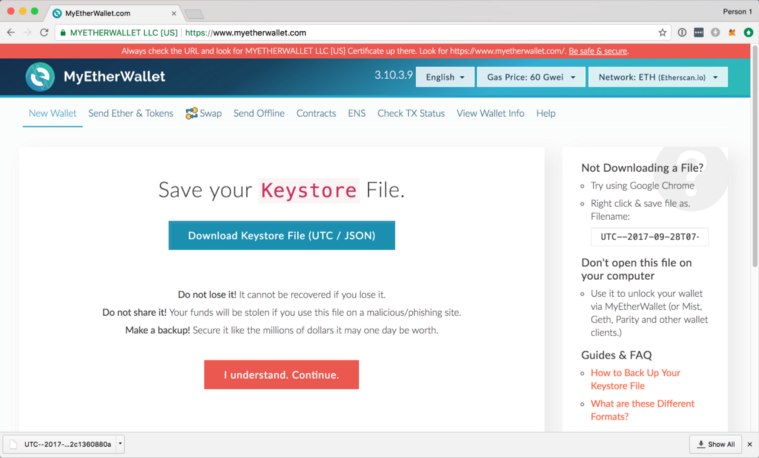
Task: Go to Send Ether & Tokens tab
Action: [131, 113]
